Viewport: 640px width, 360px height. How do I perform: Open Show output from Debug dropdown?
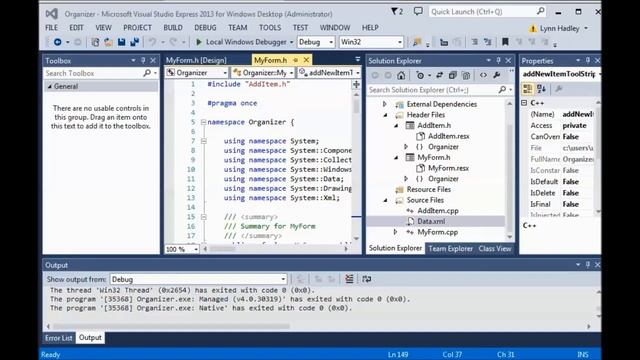tap(198, 279)
